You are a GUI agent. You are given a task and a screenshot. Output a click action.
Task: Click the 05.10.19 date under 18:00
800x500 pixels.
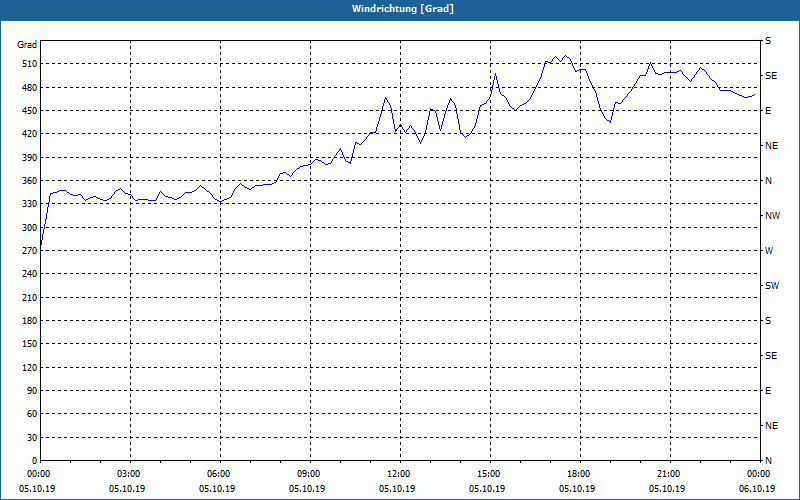point(577,489)
